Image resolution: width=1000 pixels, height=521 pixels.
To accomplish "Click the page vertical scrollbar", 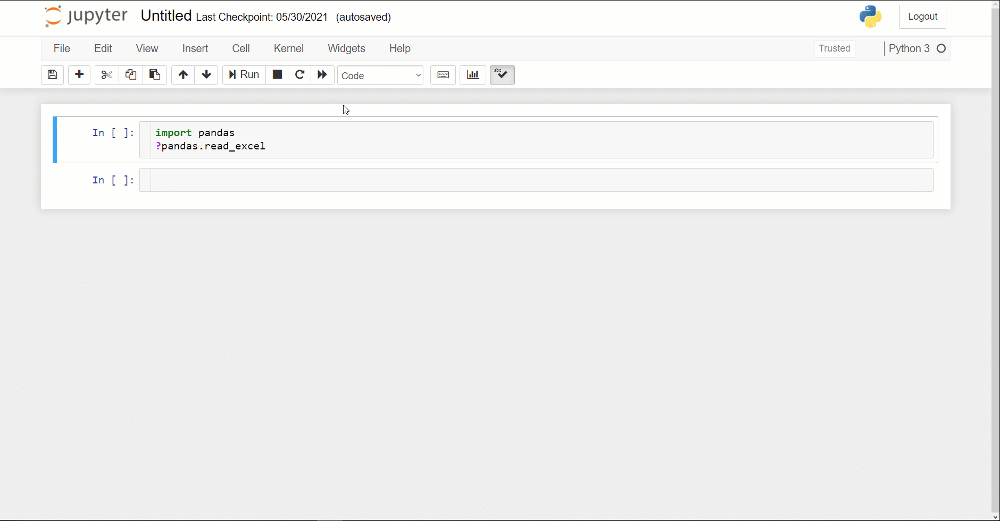I will pos(995,260).
